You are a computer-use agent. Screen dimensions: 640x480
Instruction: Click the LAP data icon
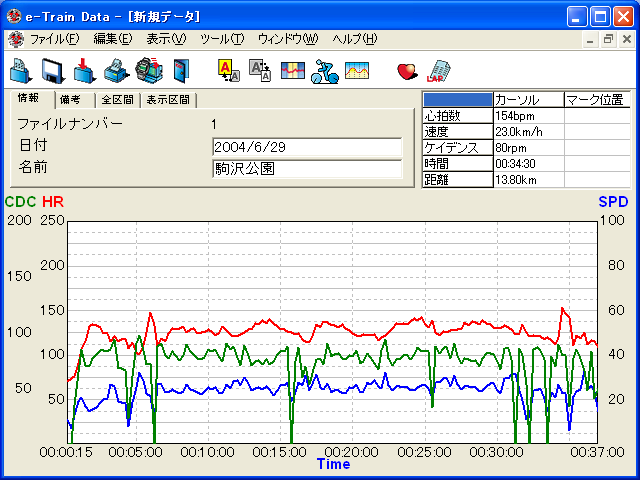(x=438, y=70)
